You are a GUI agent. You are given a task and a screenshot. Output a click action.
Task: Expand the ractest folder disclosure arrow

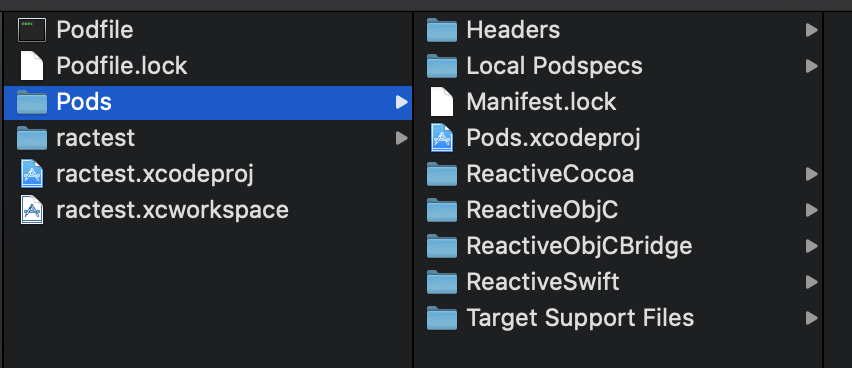pyautogui.click(x=402, y=138)
